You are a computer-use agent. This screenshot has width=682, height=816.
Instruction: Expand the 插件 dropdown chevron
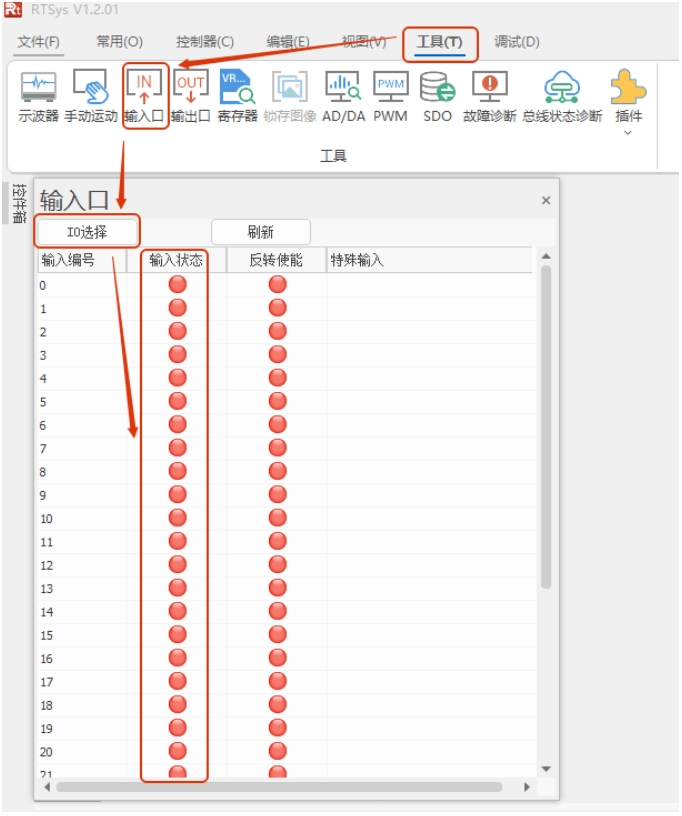point(628,133)
